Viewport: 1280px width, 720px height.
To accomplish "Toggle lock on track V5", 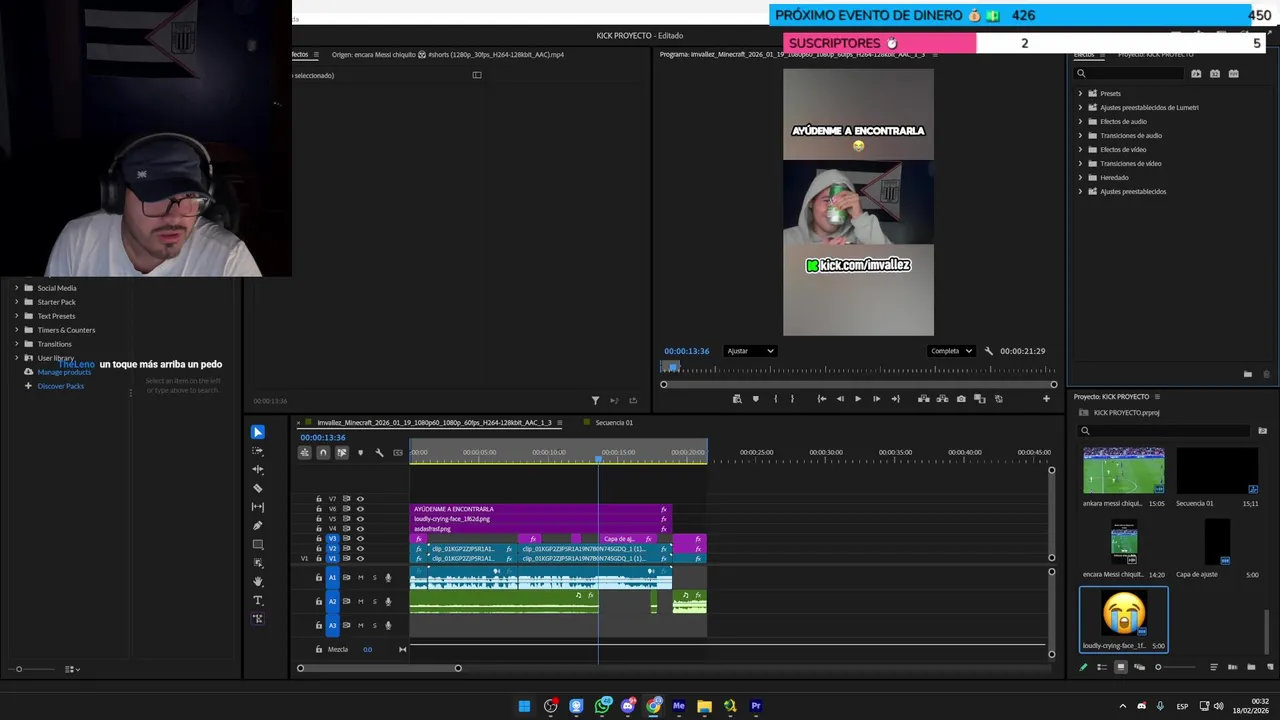I will [x=319, y=519].
